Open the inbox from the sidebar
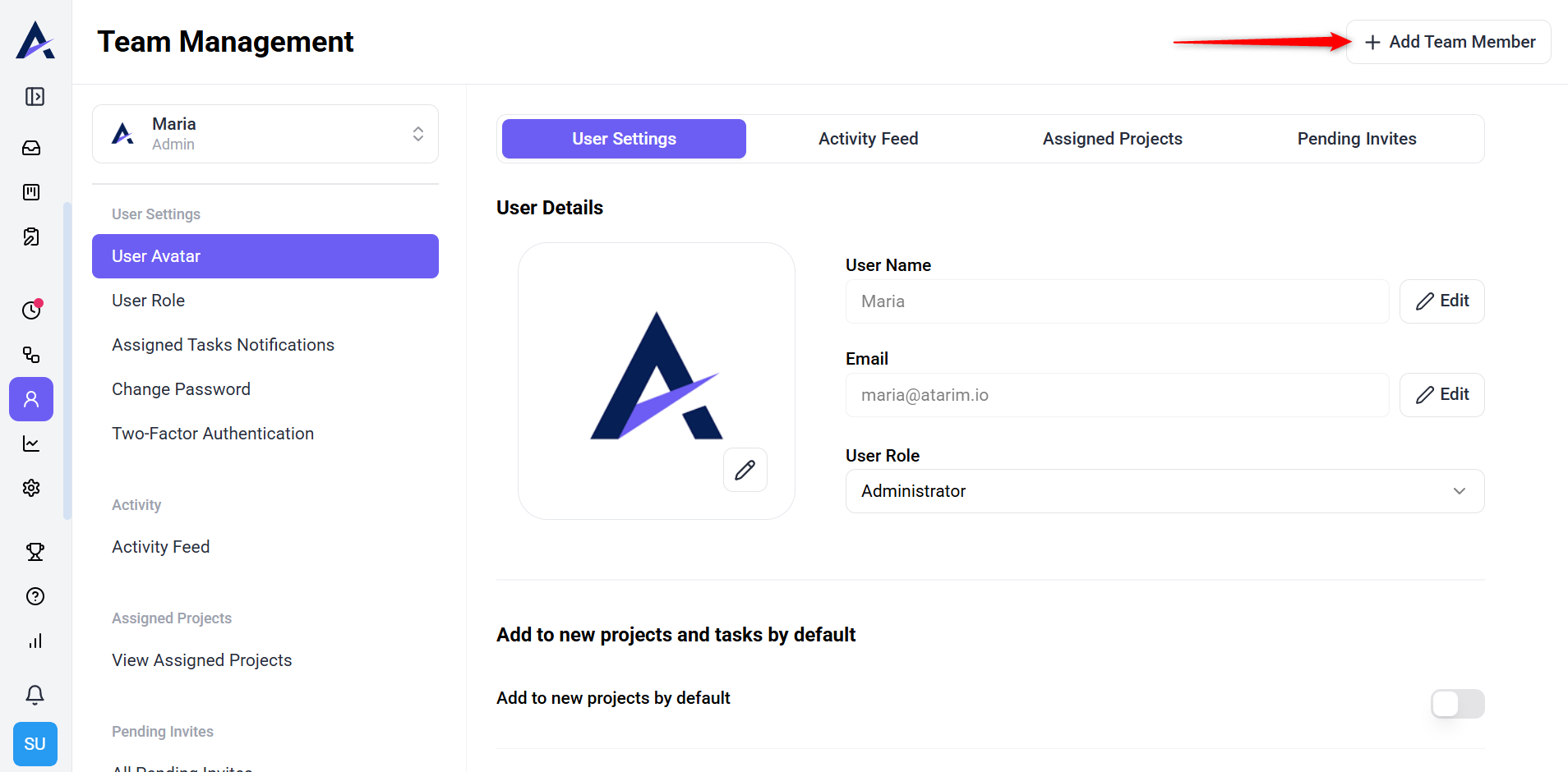The width and height of the screenshot is (1568, 772). pyautogui.click(x=31, y=148)
